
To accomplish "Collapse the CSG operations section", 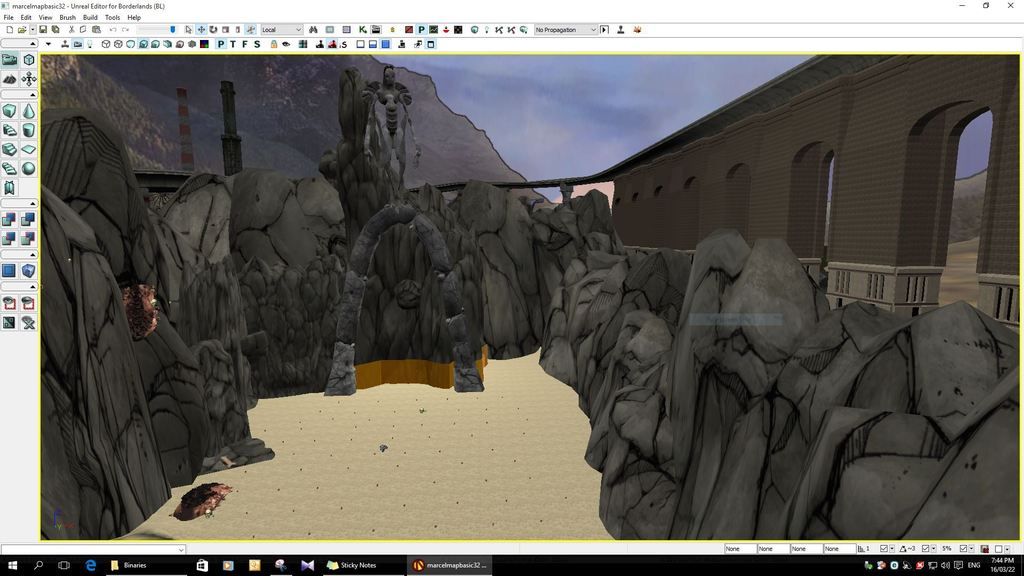I will pos(20,204).
